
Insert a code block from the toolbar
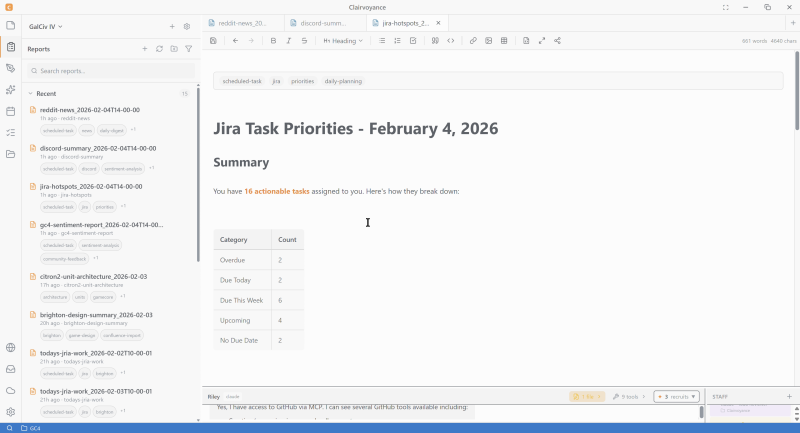point(450,41)
